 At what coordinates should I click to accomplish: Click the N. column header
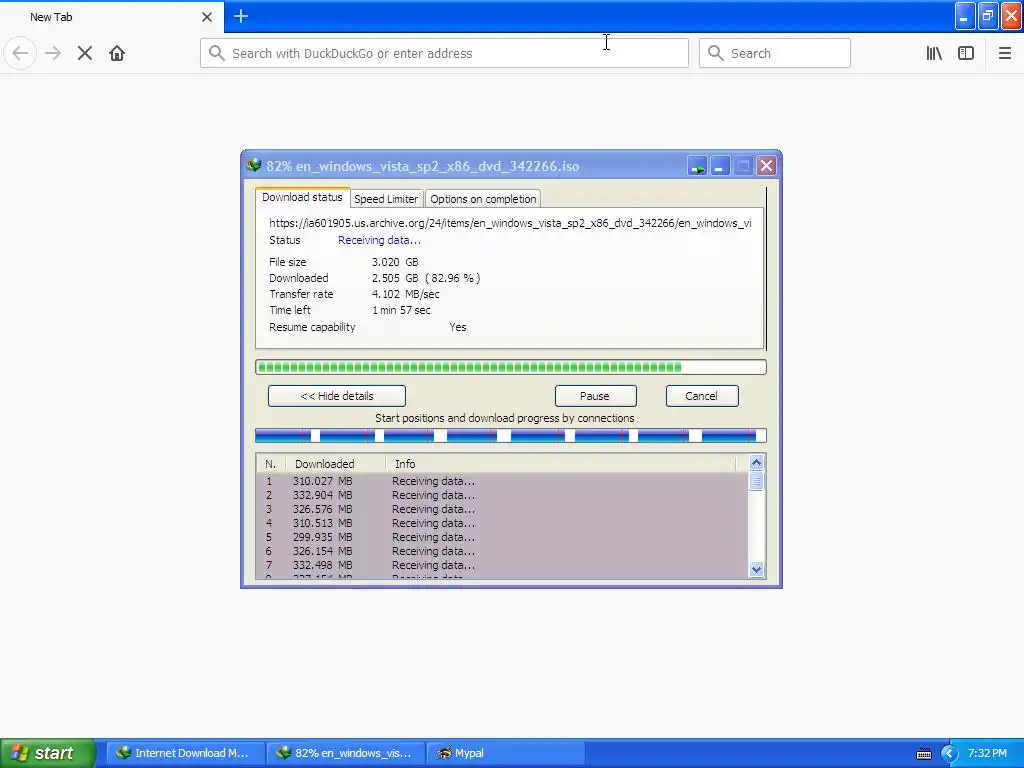[x=270, y=464]
